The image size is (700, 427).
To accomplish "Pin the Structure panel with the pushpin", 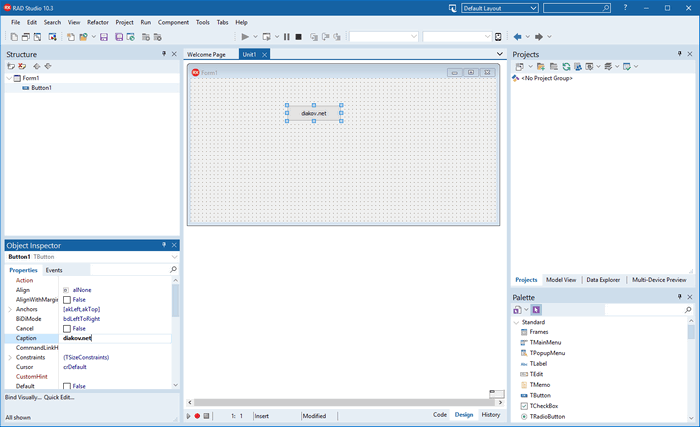I will pyautogui.click(x=163, y=54).
